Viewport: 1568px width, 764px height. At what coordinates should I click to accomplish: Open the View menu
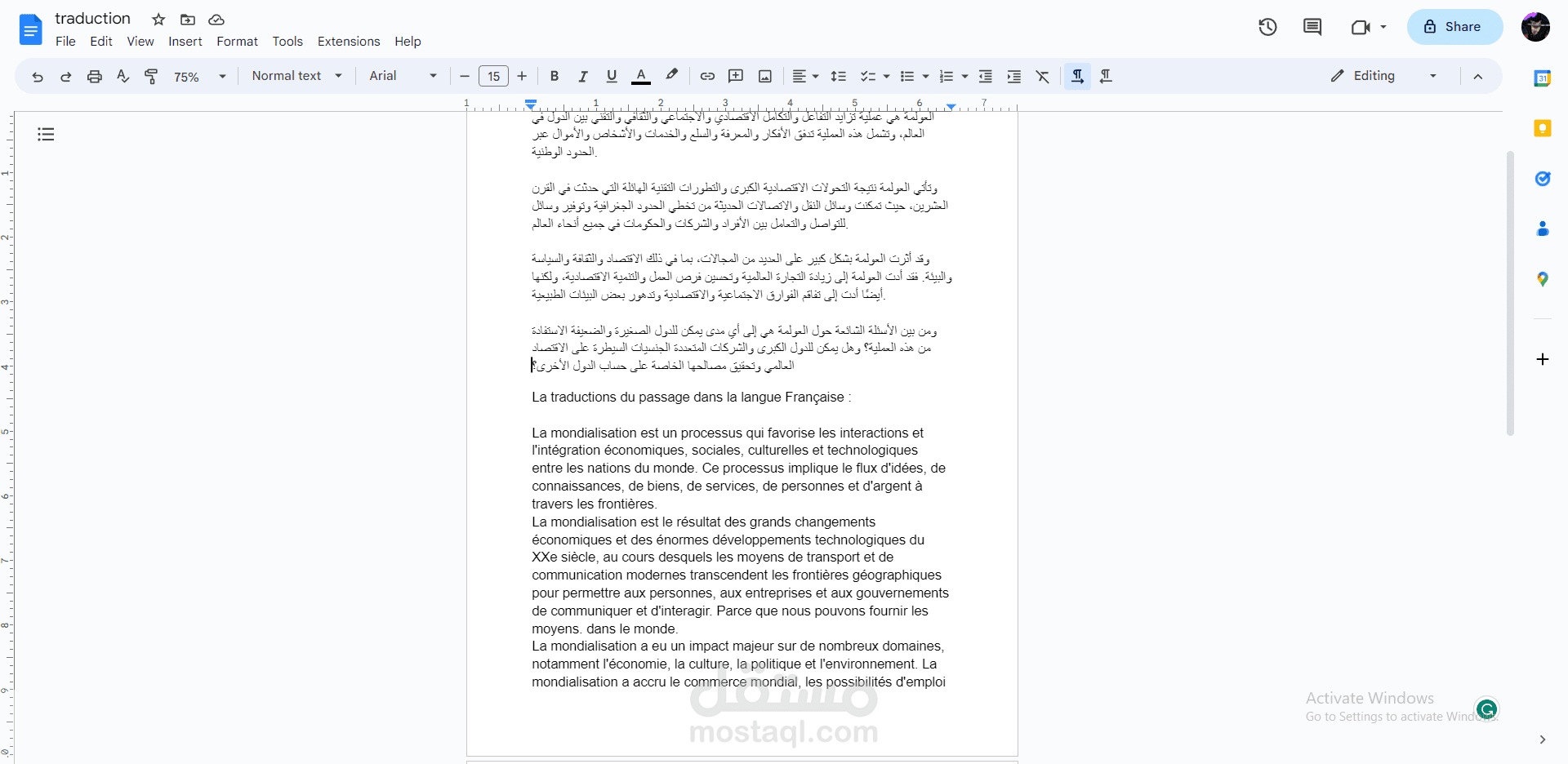140,42
